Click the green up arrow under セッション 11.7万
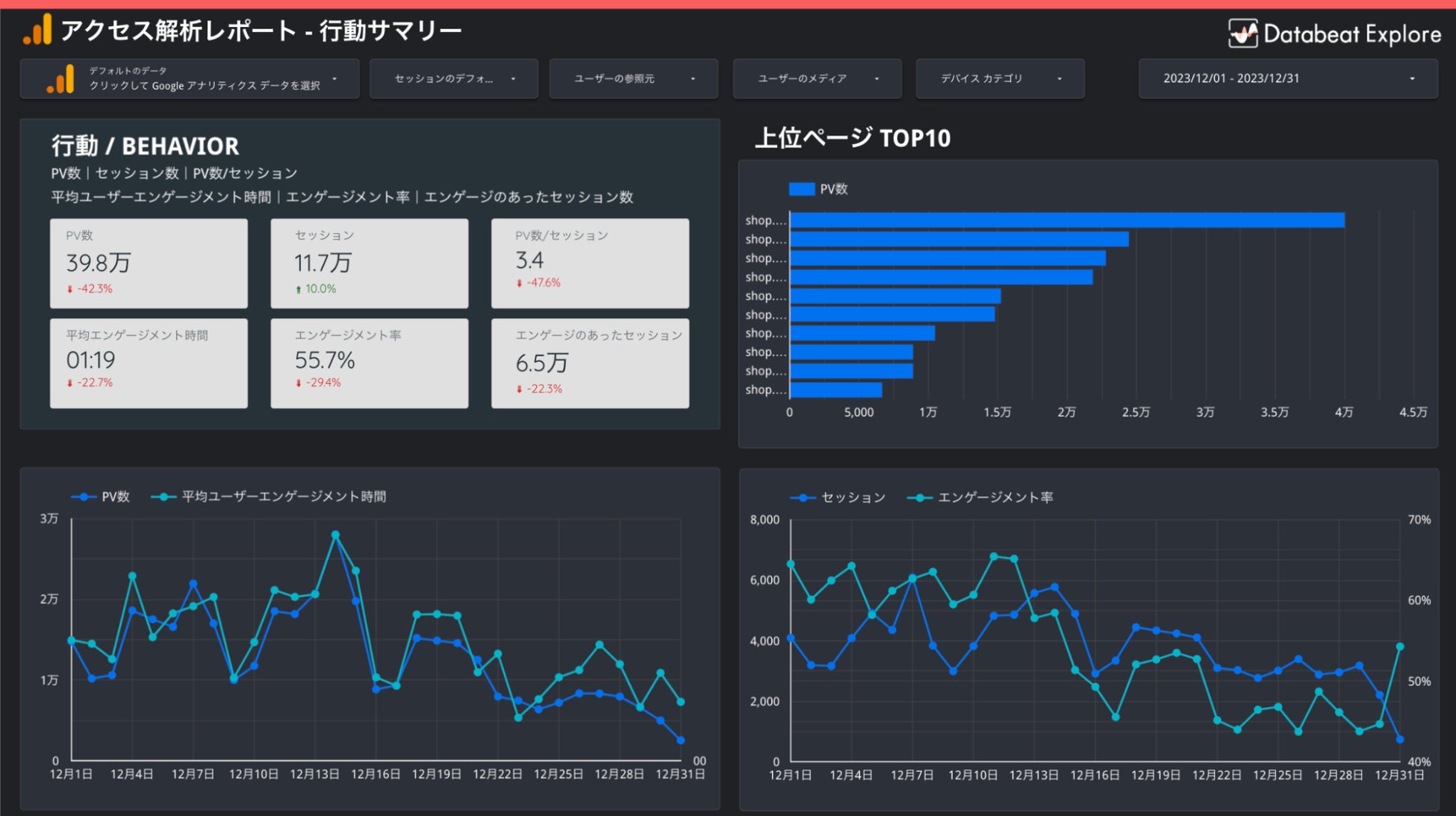Viewport: 1456px width, 816px height. click(299, 290)
